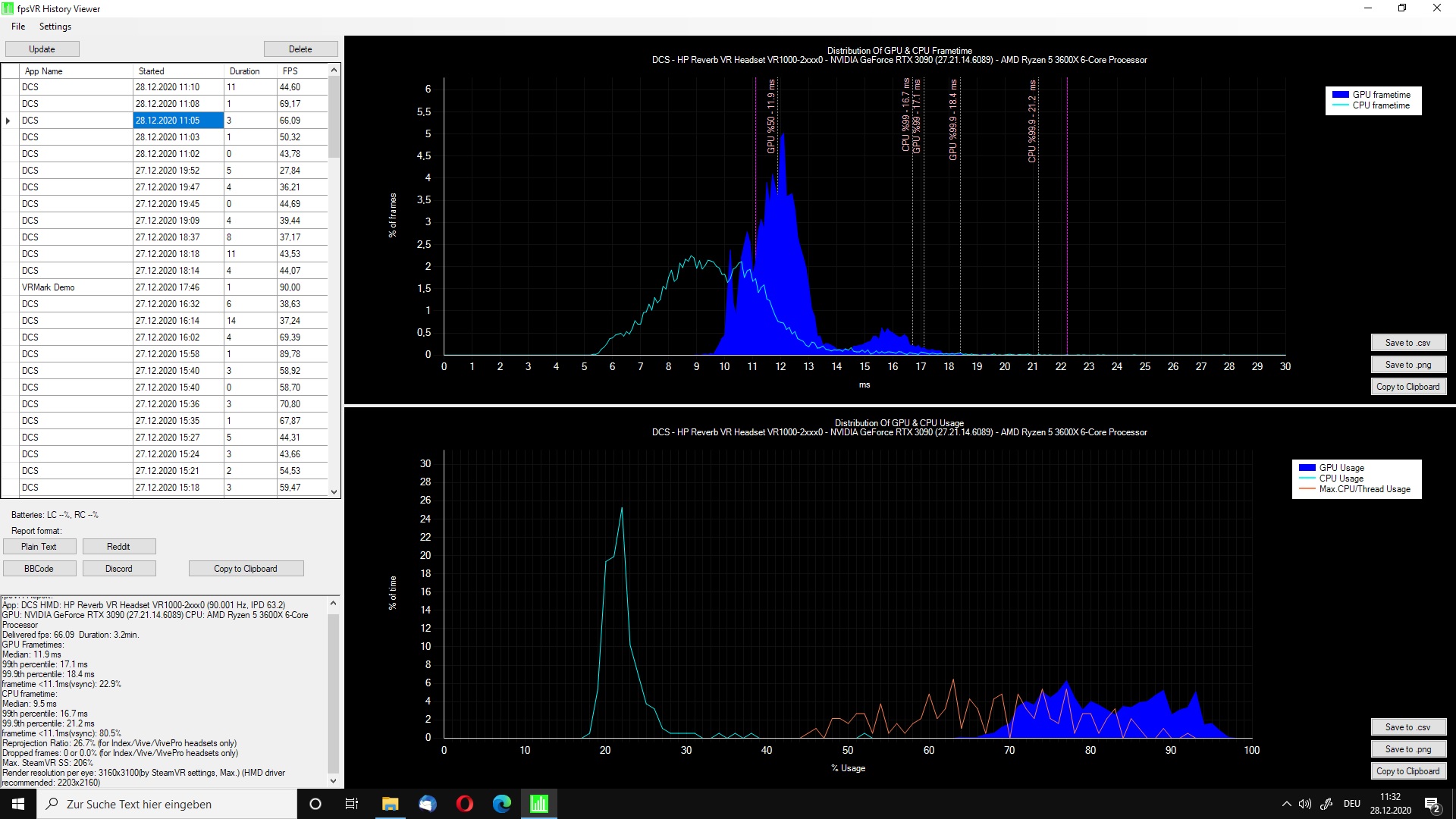
Task: Launch Opera from the taskbar
Action: (464, 804)
